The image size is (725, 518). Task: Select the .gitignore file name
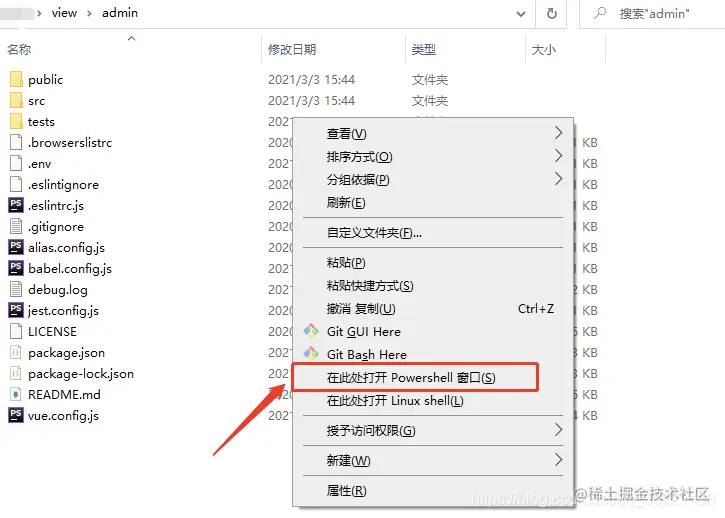pyautogui.click(x=56, y=227)
